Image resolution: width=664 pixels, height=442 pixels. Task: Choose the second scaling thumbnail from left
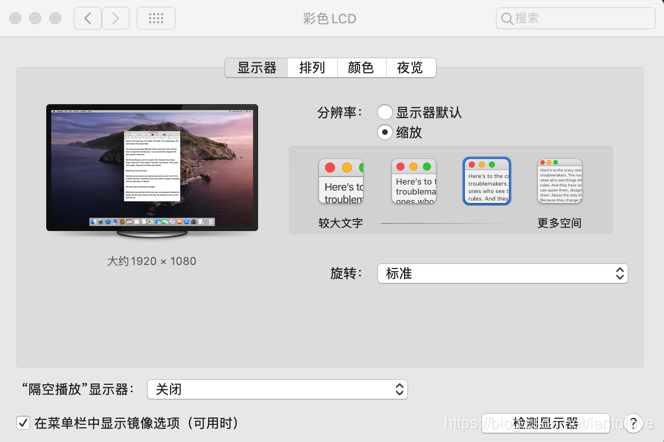pyautogui.click(x=414, y=181)
